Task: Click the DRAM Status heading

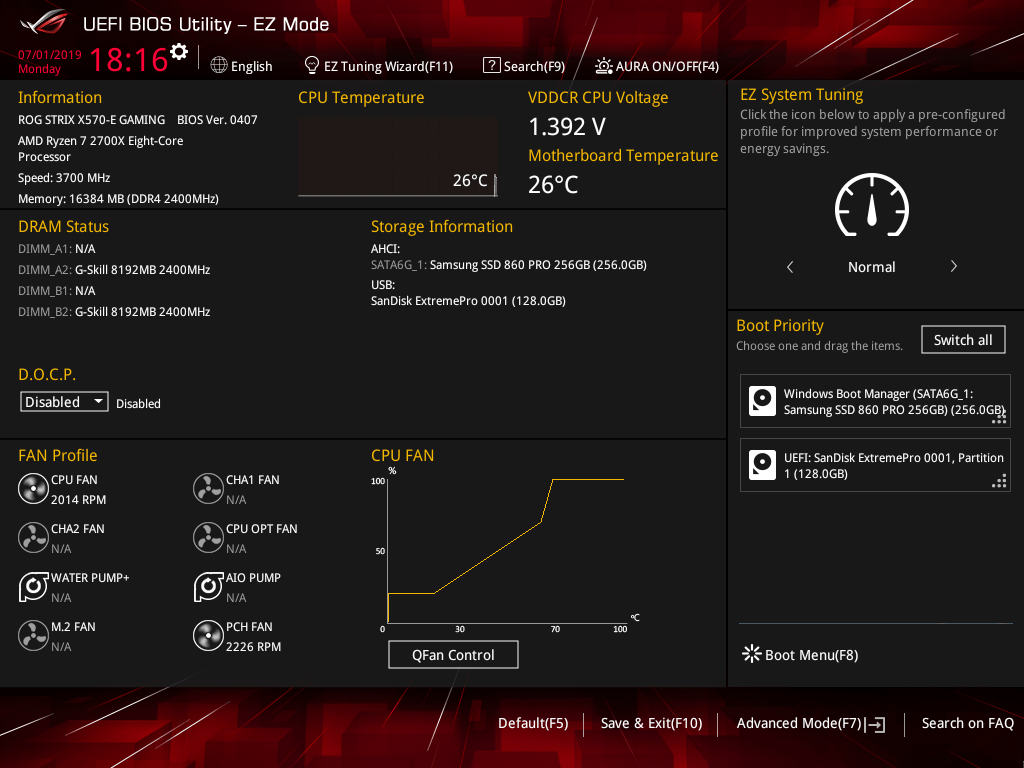Action: point(63,227)
